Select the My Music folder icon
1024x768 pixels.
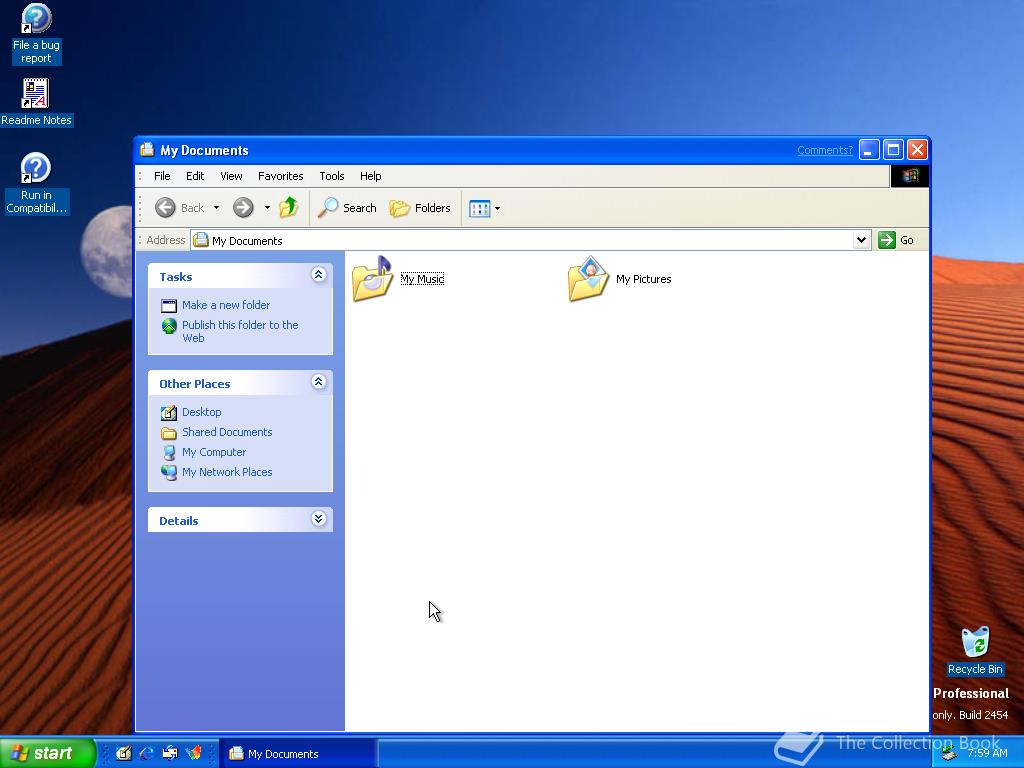372,279
